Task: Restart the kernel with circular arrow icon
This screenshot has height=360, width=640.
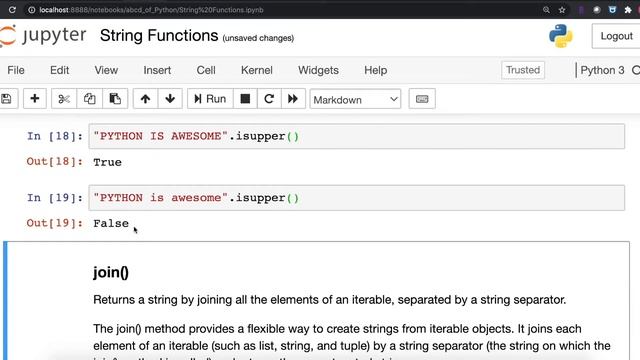Action: click(269, 99)
